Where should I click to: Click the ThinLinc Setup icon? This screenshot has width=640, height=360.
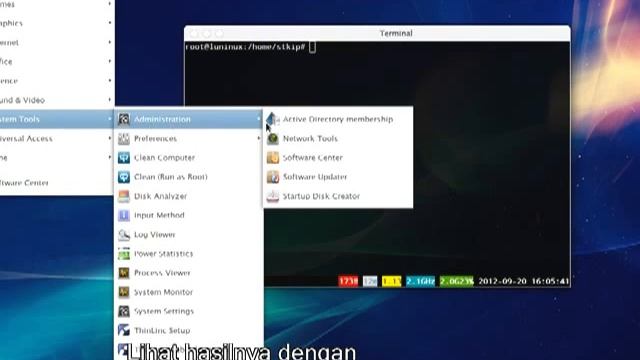[124, 330]
